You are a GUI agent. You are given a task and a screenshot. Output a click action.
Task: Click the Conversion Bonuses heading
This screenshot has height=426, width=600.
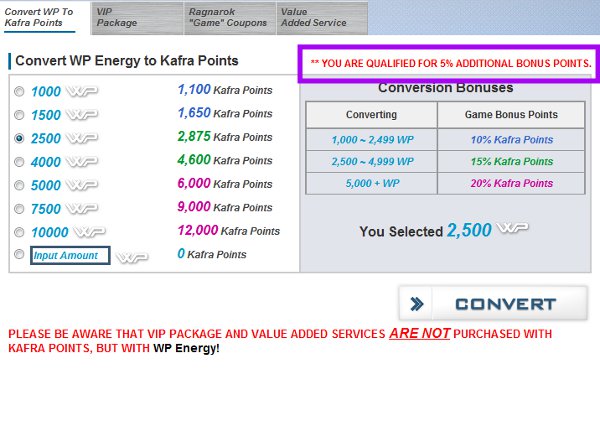[x=445, y=88]
